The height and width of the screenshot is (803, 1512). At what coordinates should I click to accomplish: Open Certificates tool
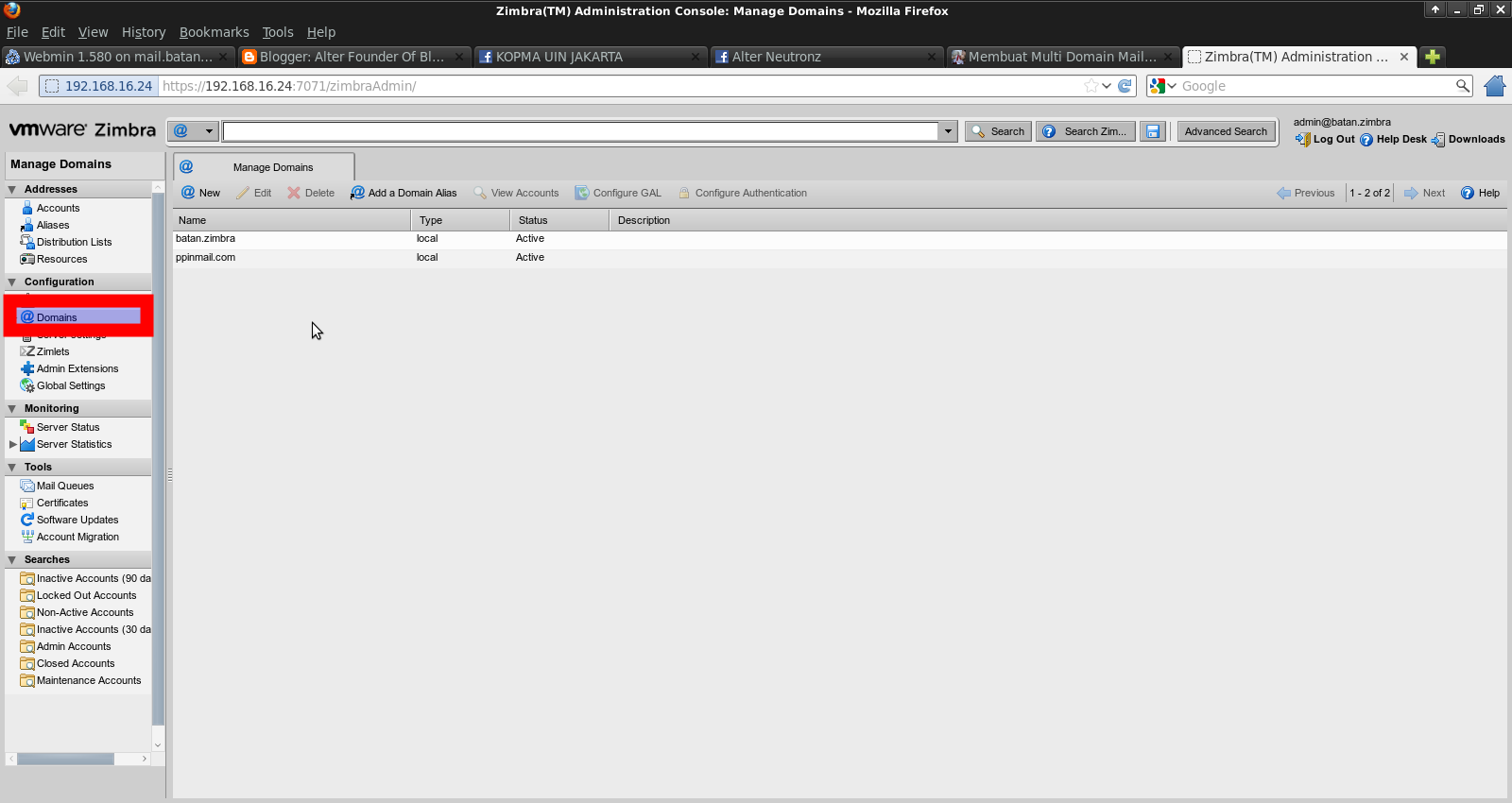(62, 503)
